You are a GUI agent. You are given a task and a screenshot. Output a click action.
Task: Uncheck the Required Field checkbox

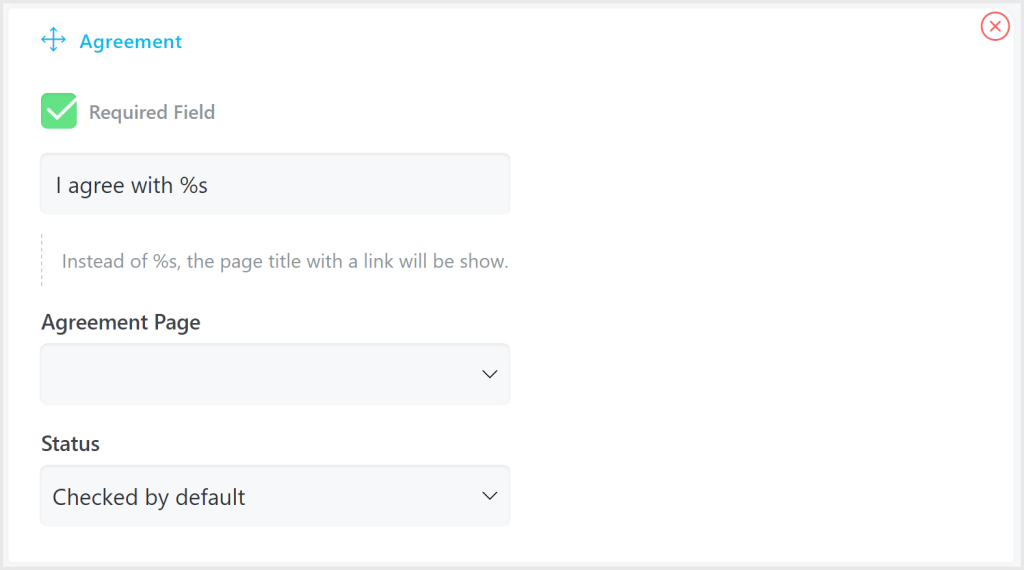59,111
